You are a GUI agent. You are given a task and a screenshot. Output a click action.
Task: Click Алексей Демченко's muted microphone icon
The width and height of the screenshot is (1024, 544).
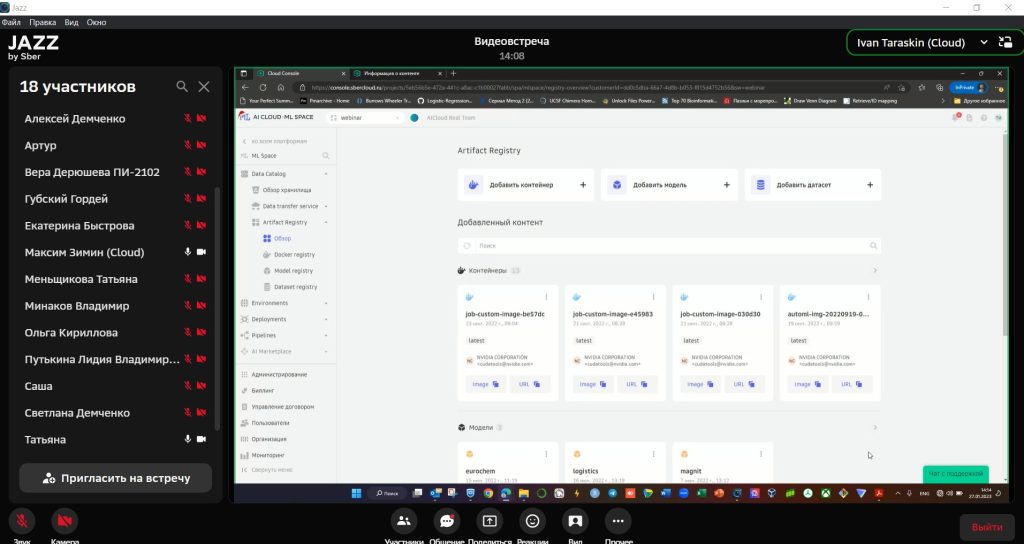(187, 118)
